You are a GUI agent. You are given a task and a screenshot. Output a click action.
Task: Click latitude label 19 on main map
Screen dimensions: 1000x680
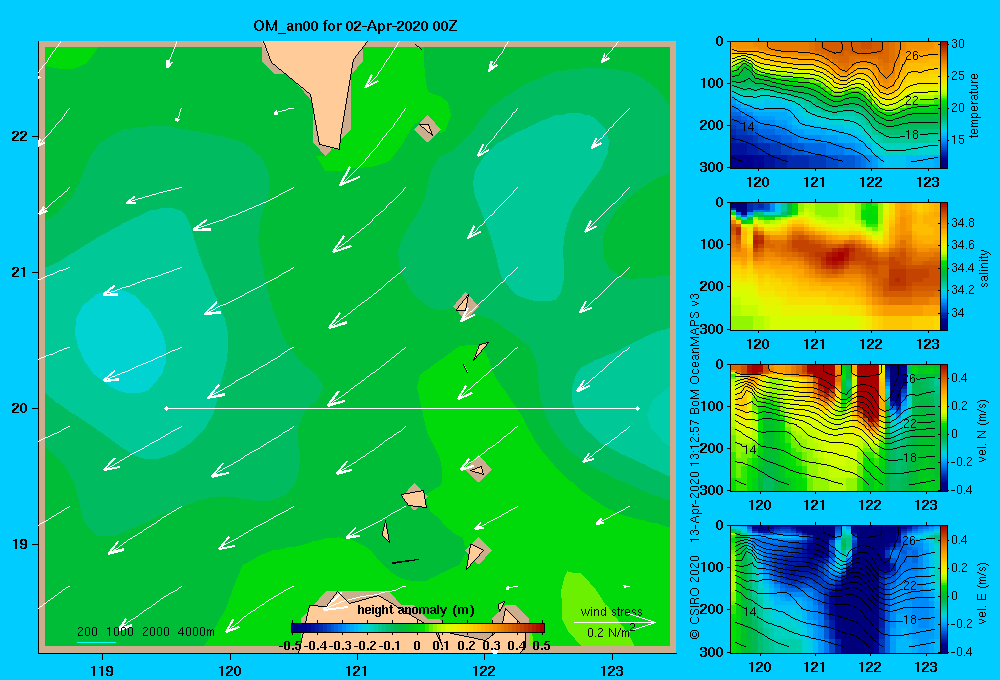pos(20,544)
